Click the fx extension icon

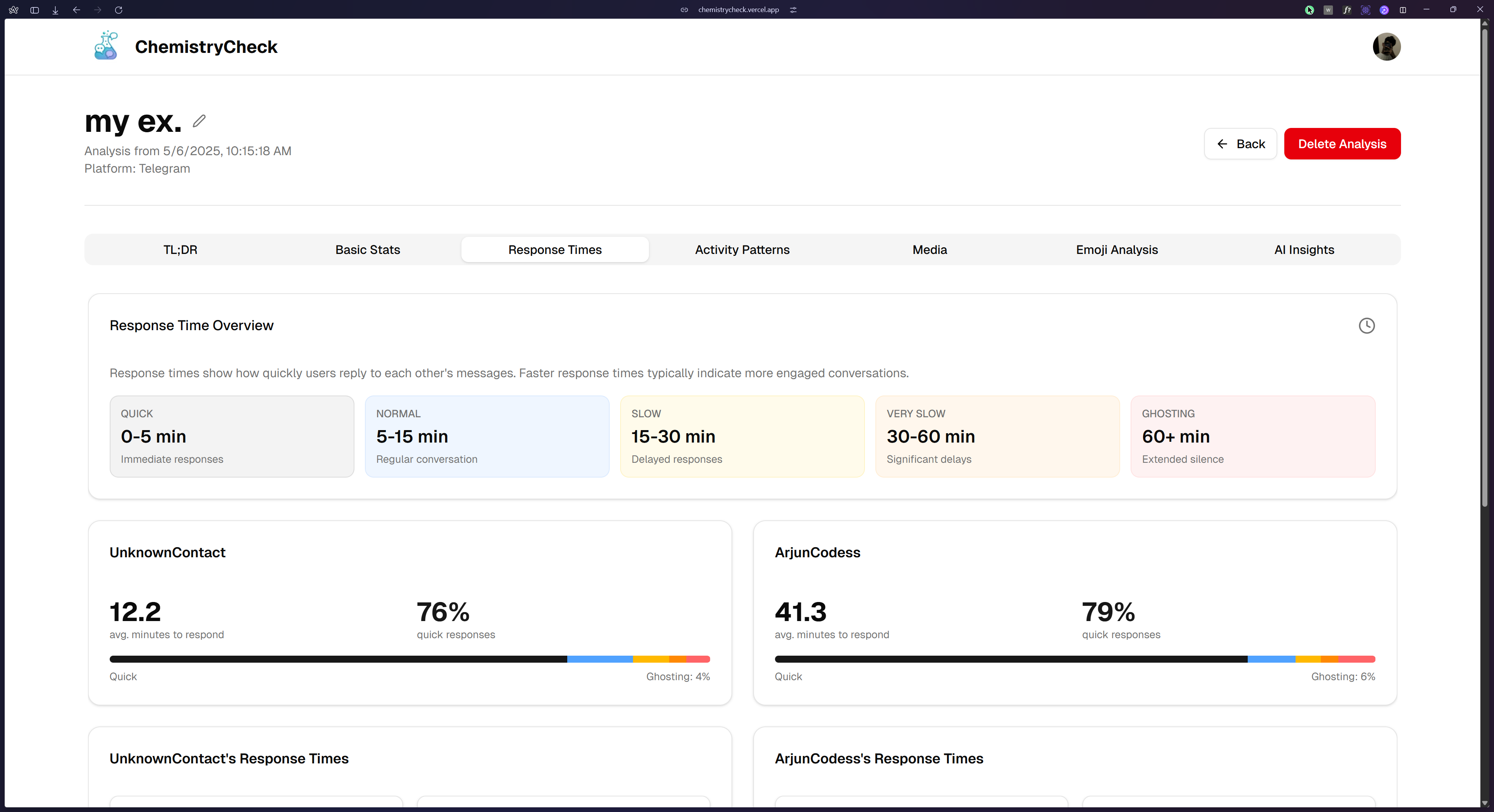tap(1347, 10)
